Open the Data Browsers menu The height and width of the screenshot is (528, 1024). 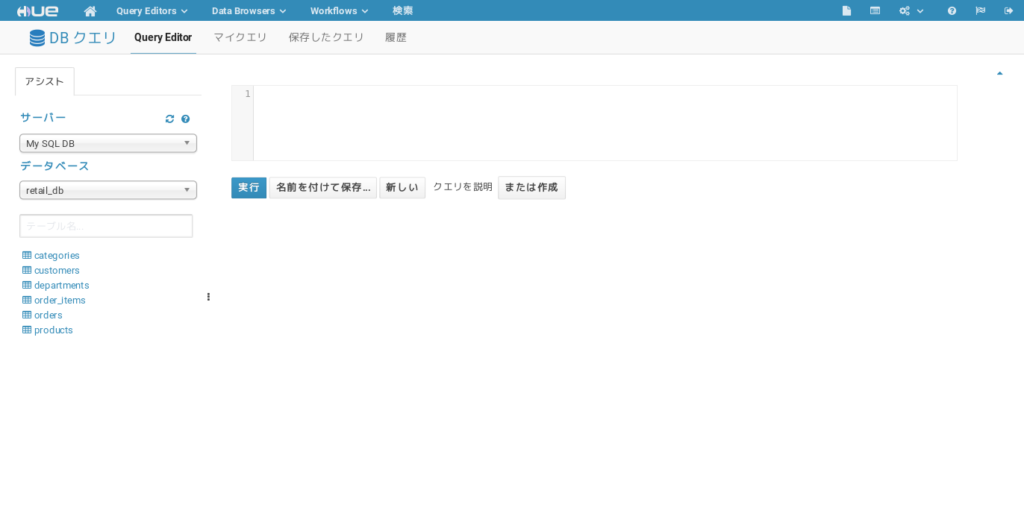click(249, 11)
